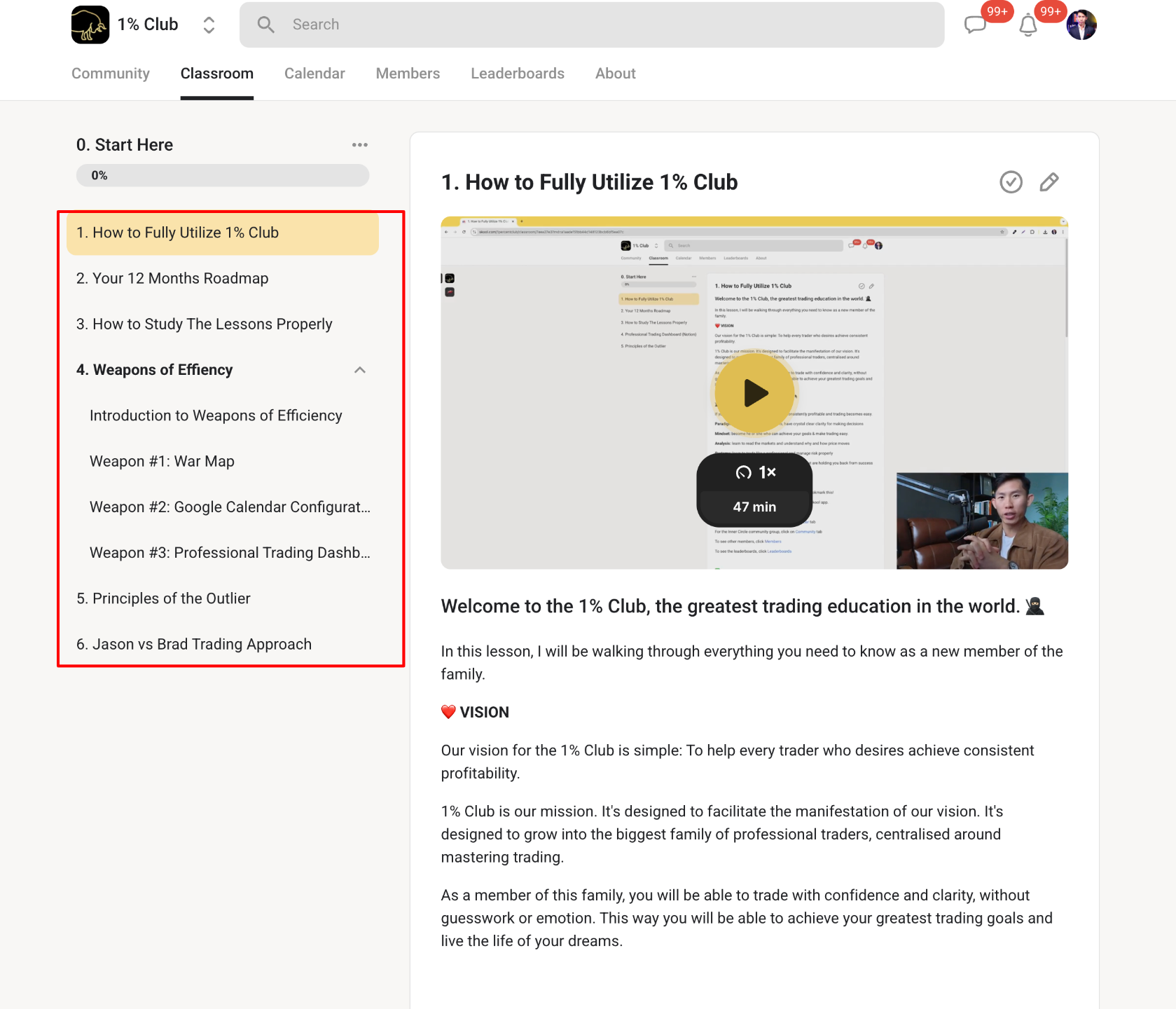Click the lesson heading How to Fully Utilize 1% Club
This screenshot has width=1176, height=1009.
pos(590,182)
